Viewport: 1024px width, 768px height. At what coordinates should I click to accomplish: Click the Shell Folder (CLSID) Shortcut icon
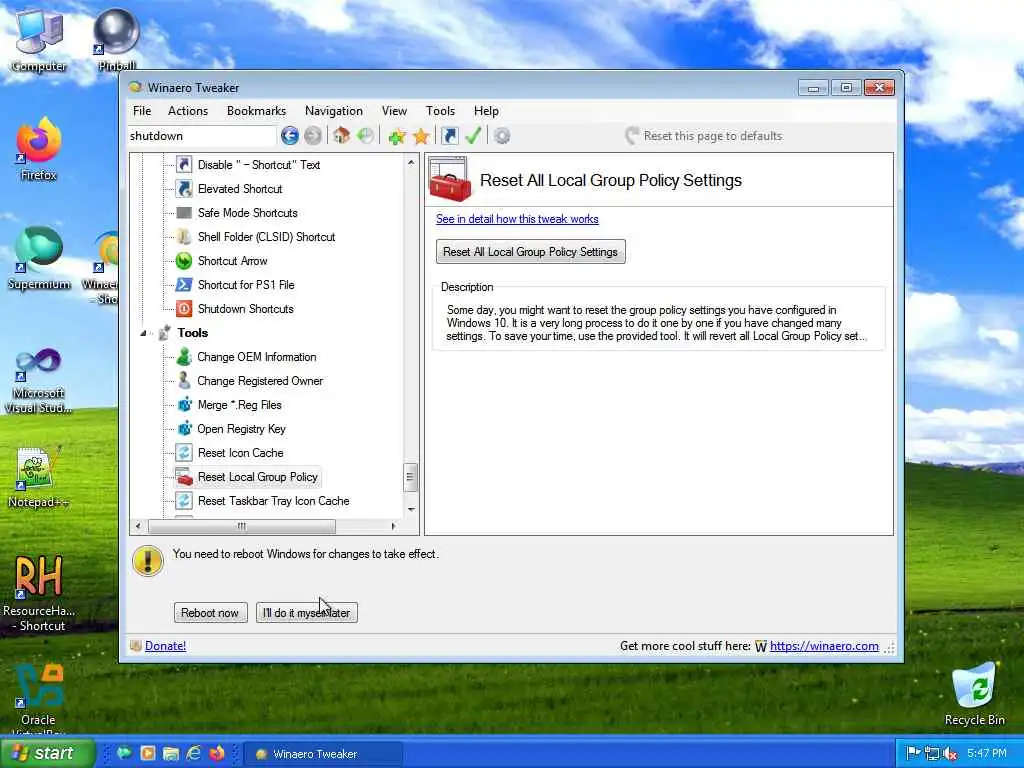coord(184,236)
